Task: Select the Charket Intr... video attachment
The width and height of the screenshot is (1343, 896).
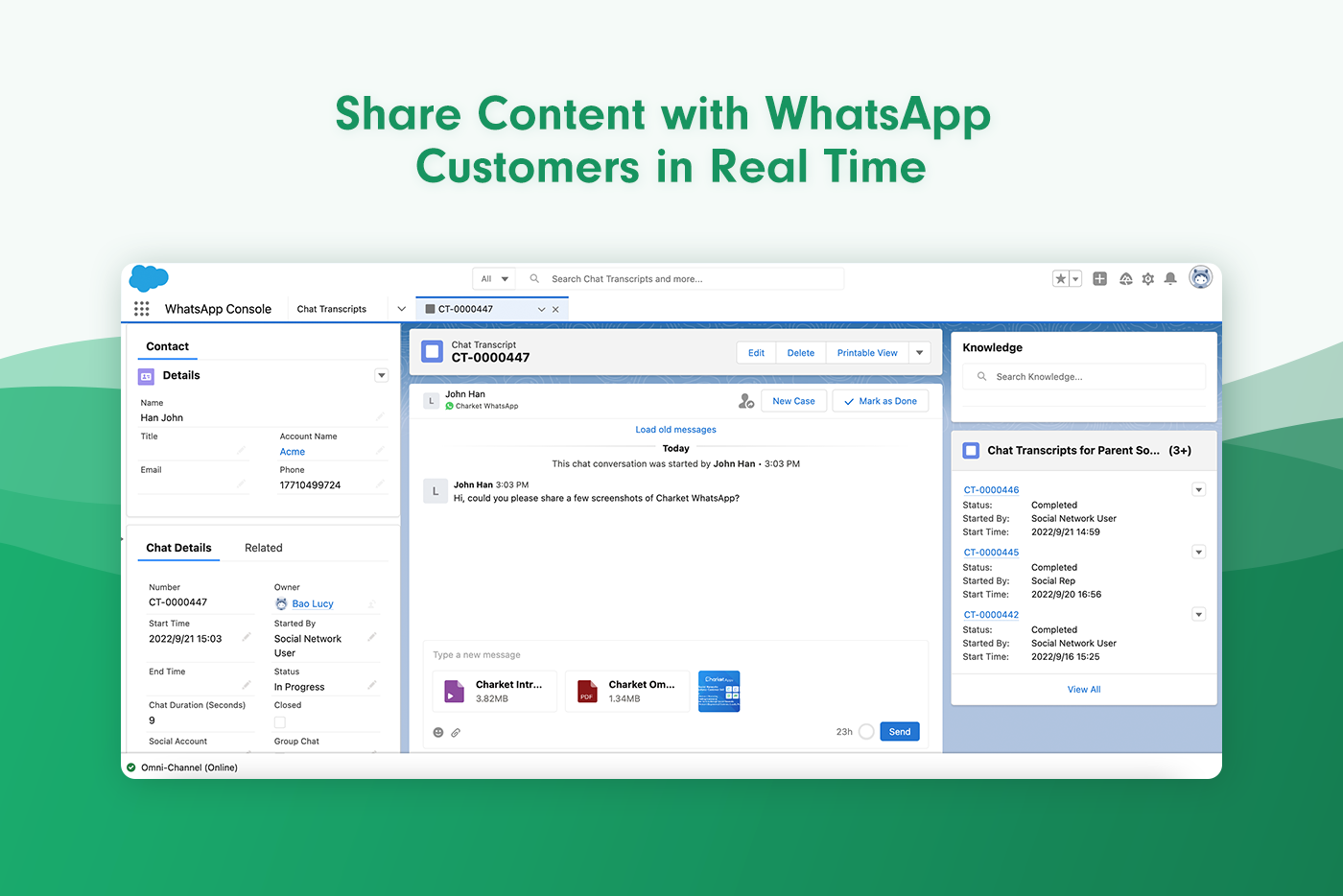Action: point(495,691)
